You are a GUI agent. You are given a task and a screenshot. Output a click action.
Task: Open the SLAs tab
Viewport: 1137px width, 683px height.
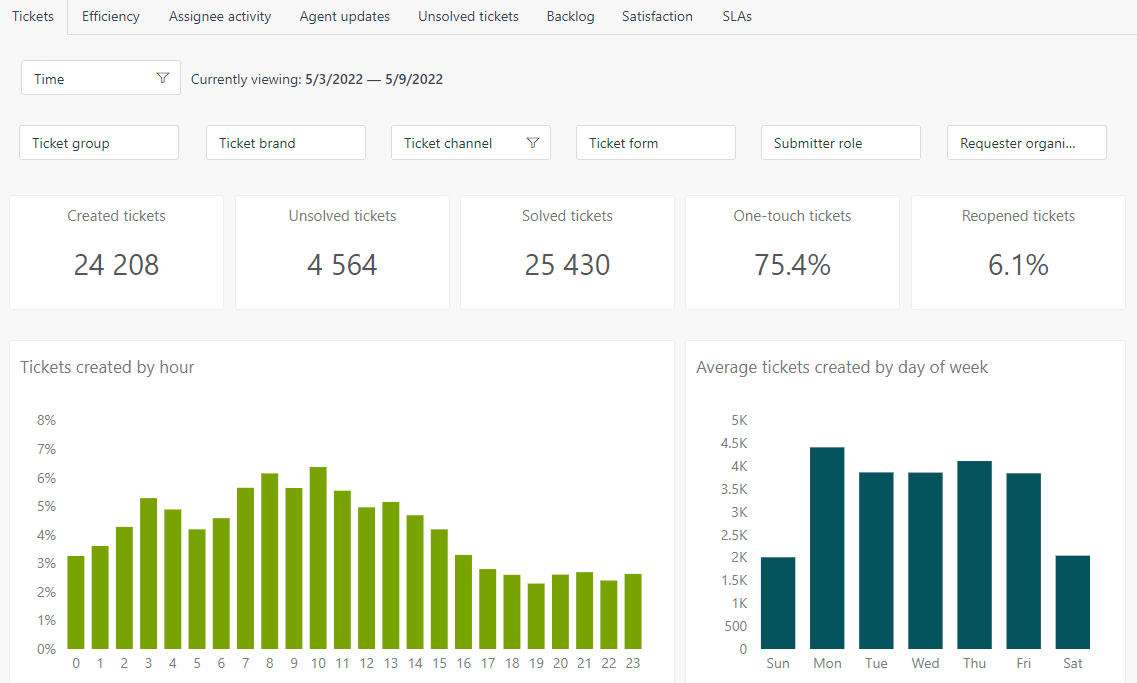(x=737, y=16)
